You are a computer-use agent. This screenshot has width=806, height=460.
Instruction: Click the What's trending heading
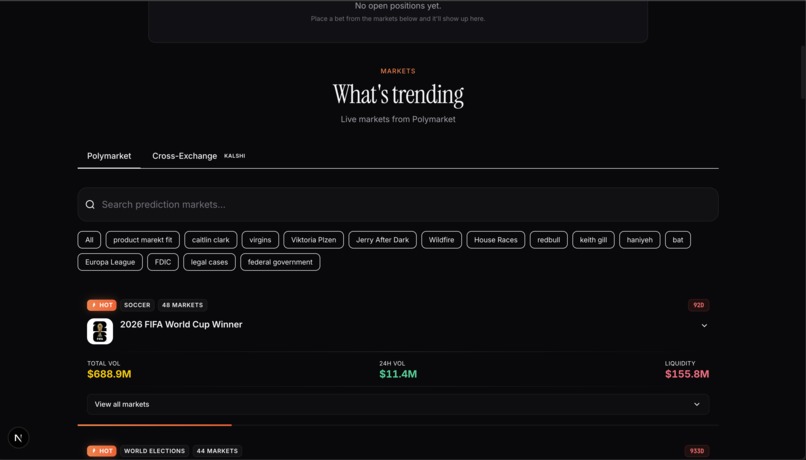pos(398,95)
